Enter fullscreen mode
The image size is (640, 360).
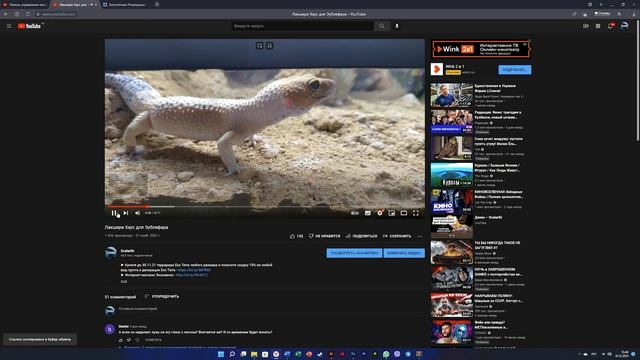416,213
